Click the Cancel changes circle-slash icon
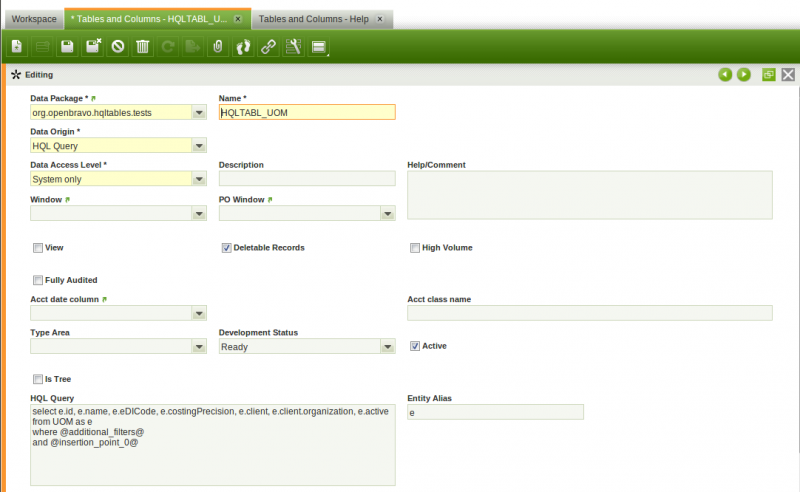 tap(118, 47)
